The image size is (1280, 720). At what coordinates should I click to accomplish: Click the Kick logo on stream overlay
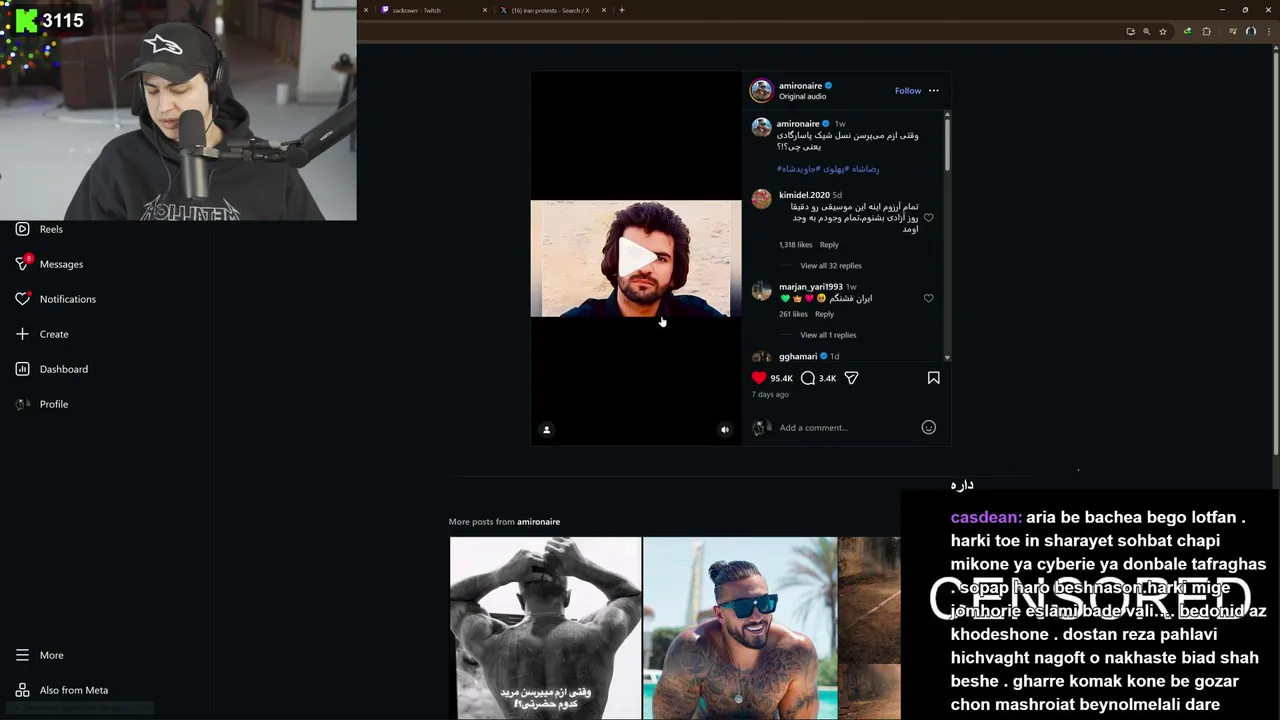pyautogui.click(x=26, y=20)
